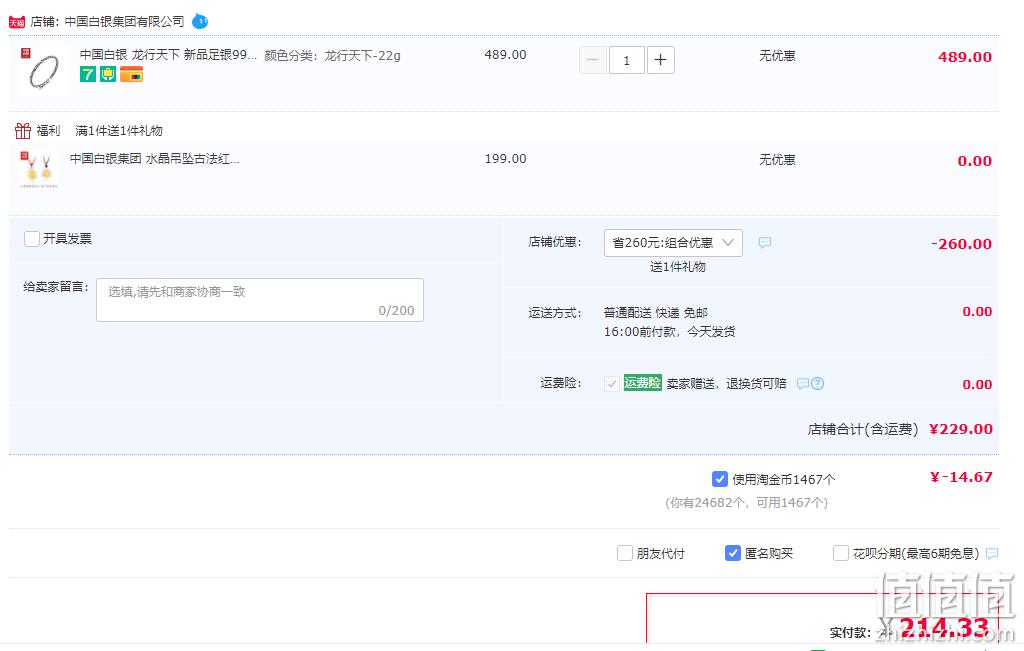The width and height of the screenshot is (1024, 651).
Task: Open the 中国白银 龙行天下 product title link
Action: click(168, 55)
